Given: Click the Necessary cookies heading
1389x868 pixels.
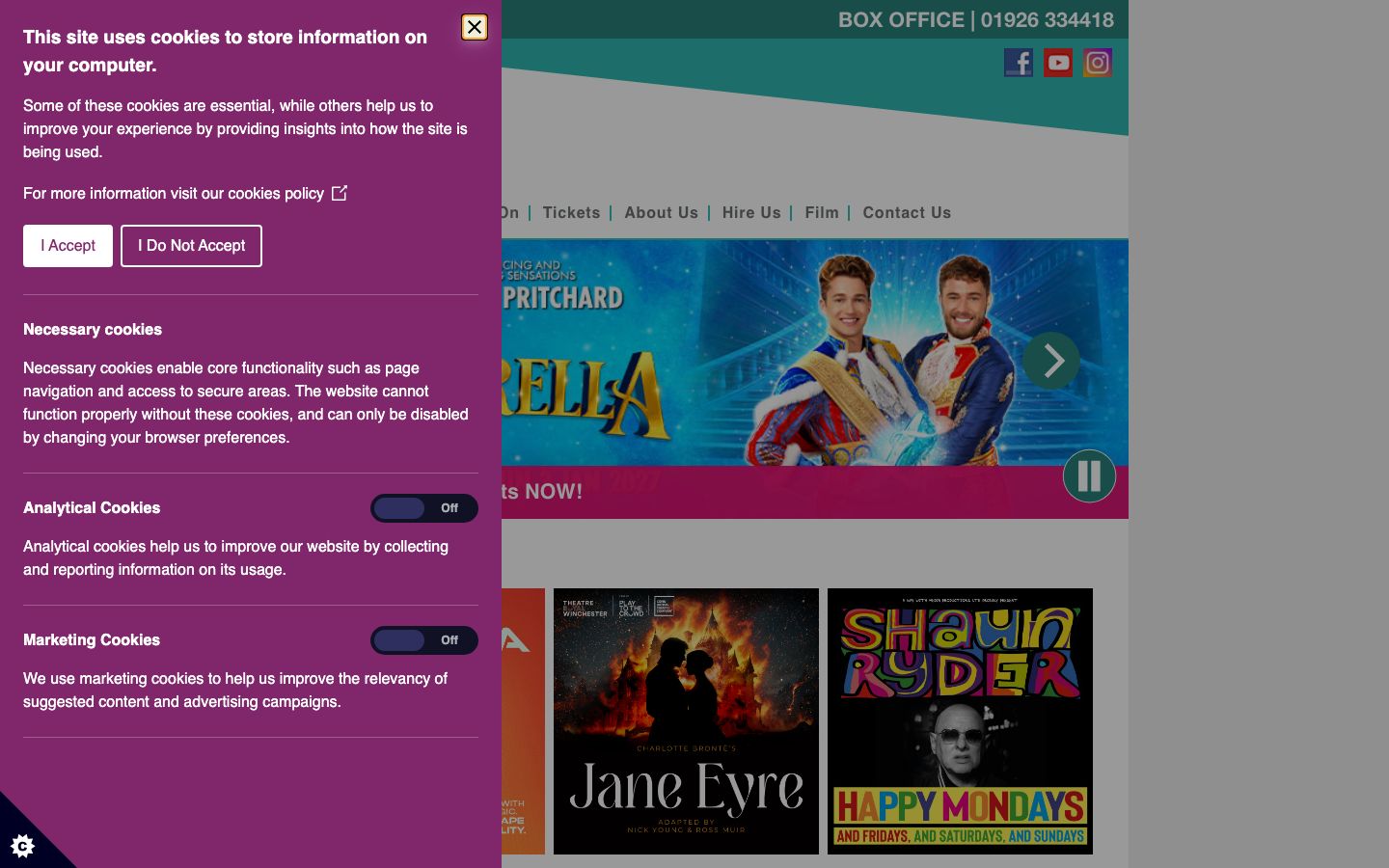Looking at the screenshot, I should [93, 330].
